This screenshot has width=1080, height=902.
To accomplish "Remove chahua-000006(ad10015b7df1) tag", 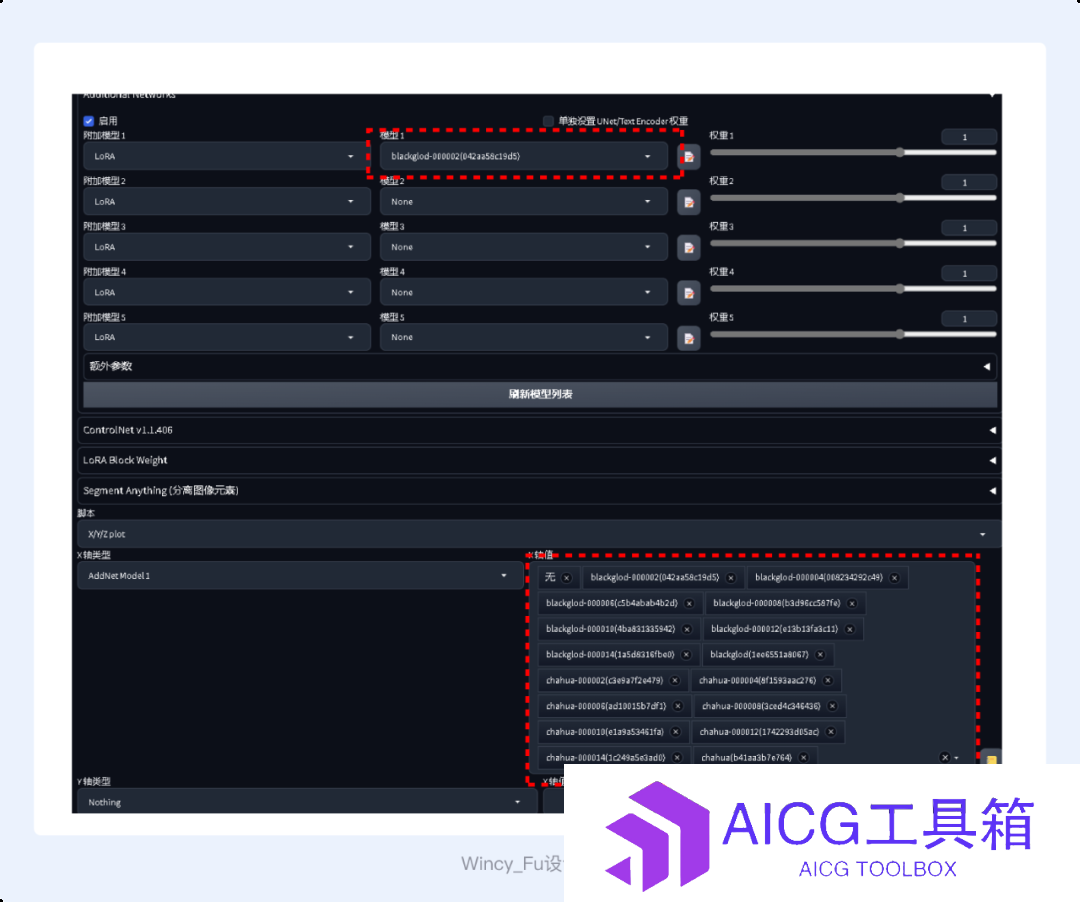I will pyautogui.click(x=678, y=706).
